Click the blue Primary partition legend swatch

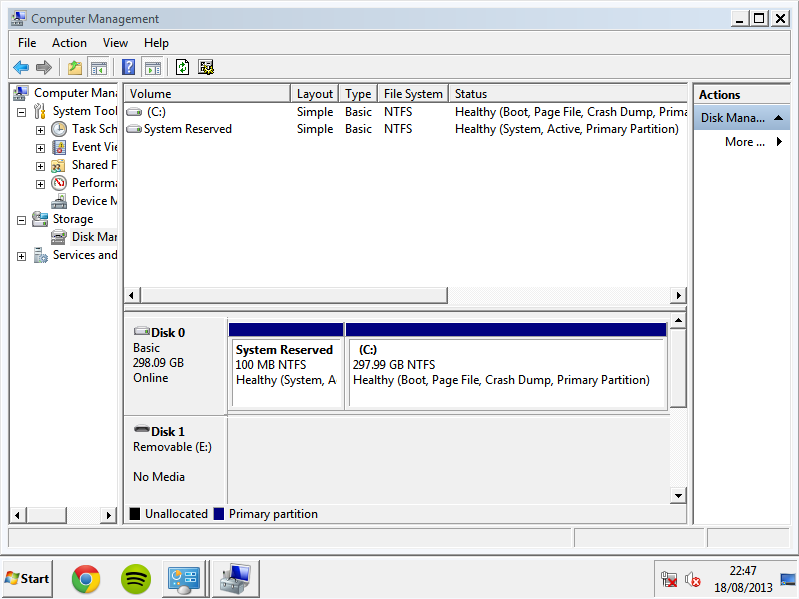(x=219, y=514)
